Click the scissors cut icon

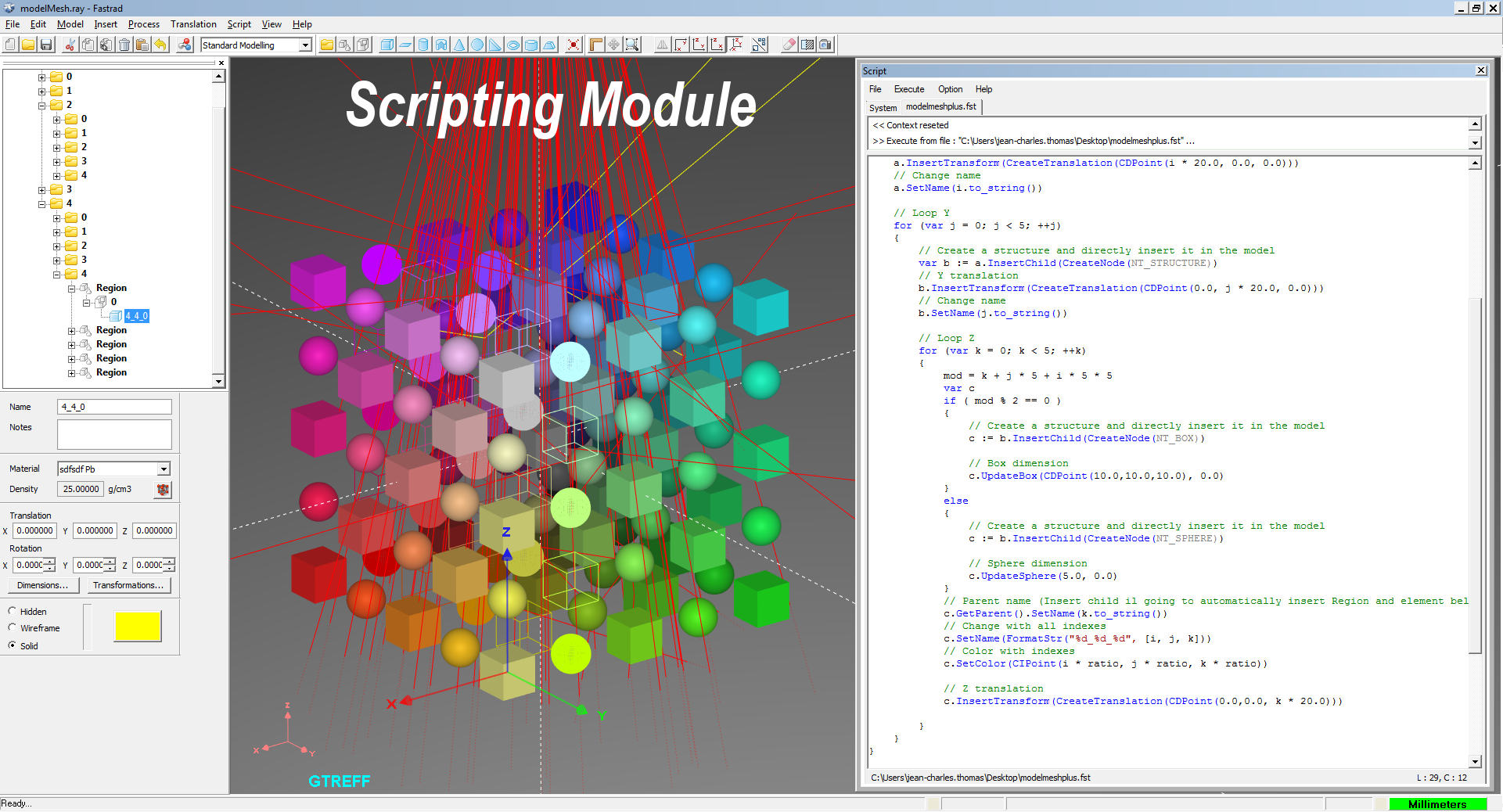click(x=70, y=45)
